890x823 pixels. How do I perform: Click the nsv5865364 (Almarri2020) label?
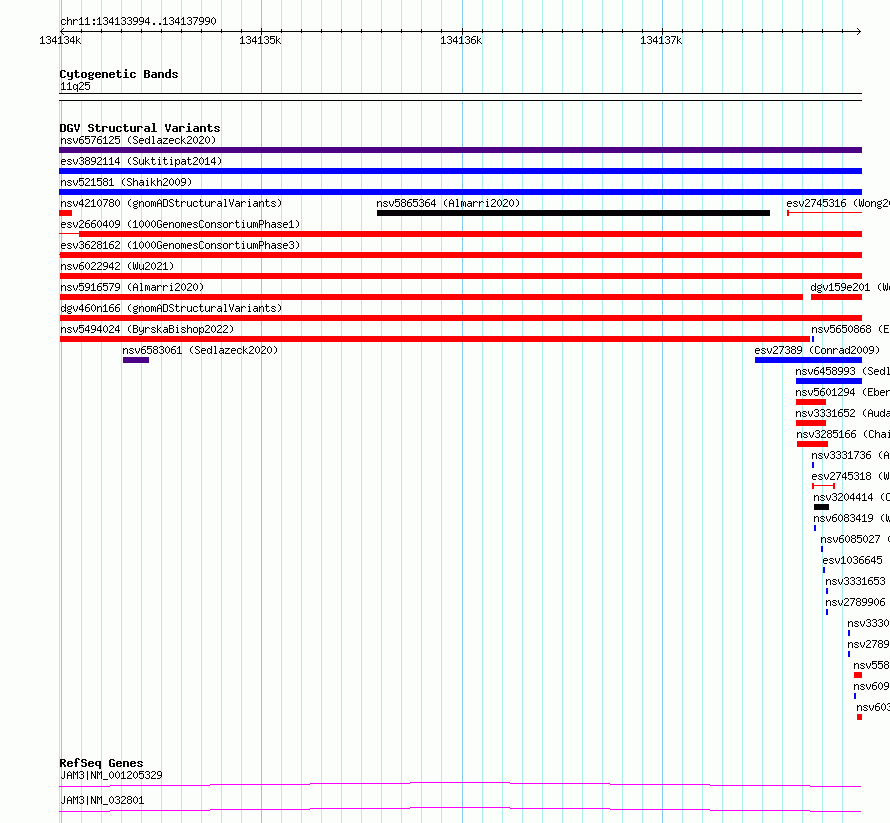coord(448,203)
